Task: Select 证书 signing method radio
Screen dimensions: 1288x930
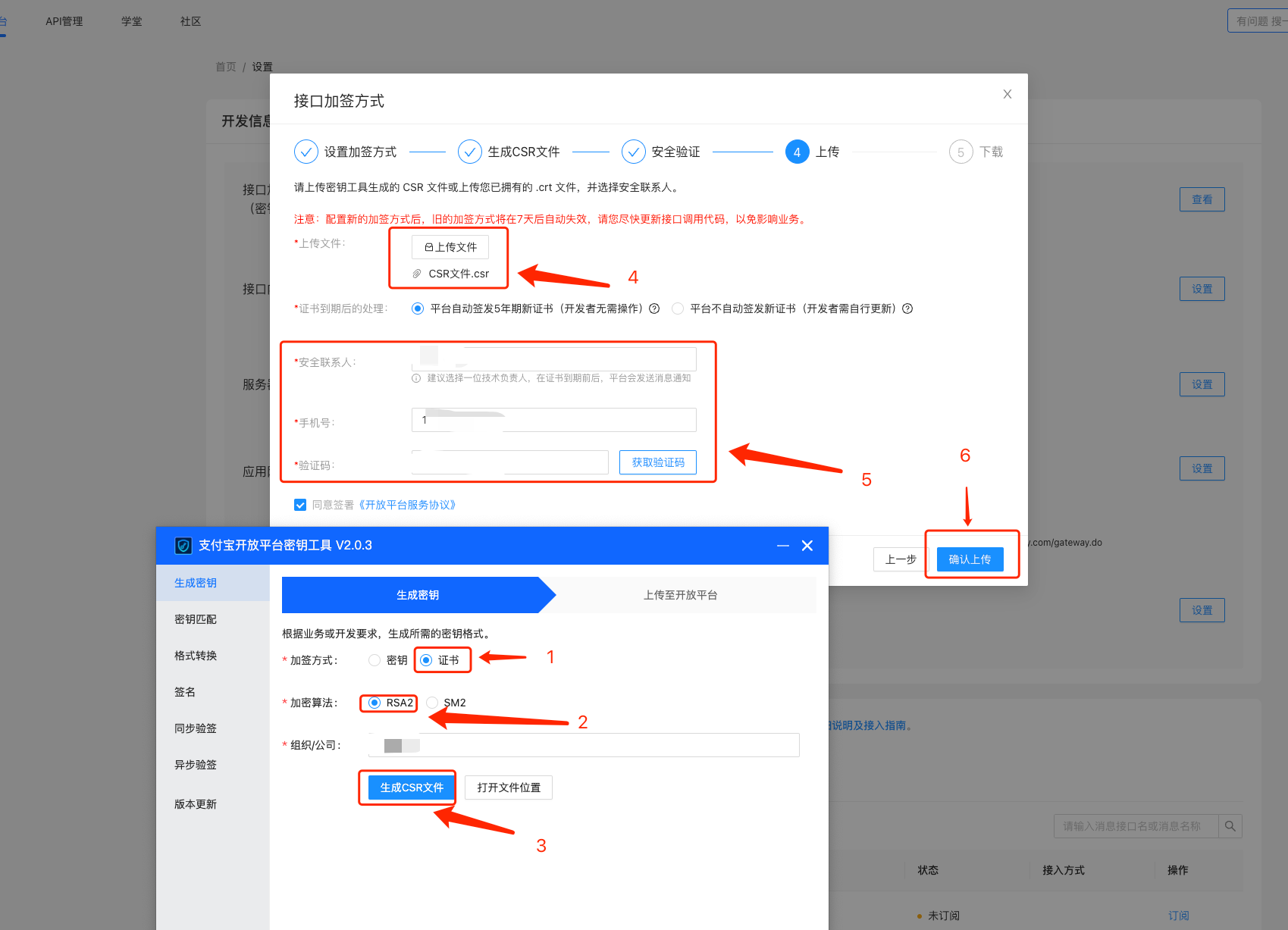Action: coord(426,660)
